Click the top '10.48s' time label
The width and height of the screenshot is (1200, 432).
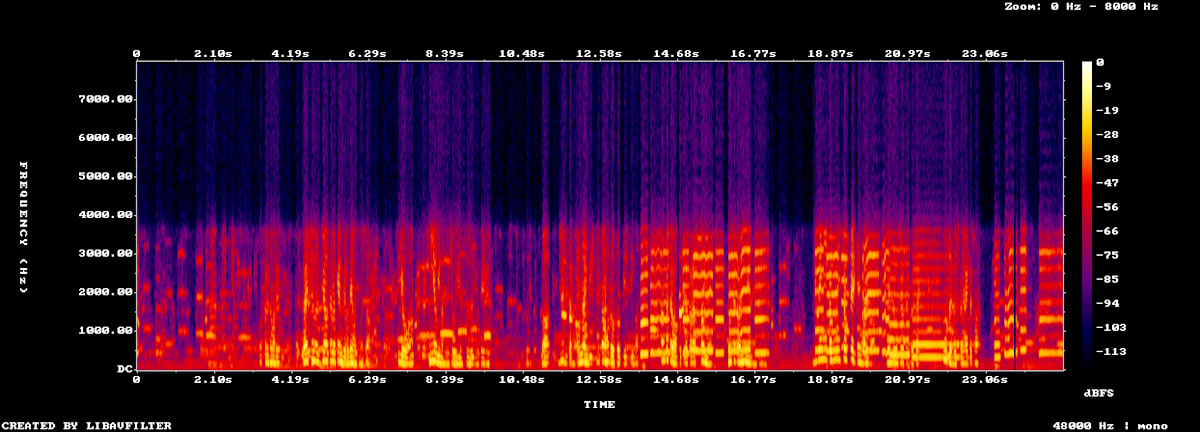coord(521,53)
